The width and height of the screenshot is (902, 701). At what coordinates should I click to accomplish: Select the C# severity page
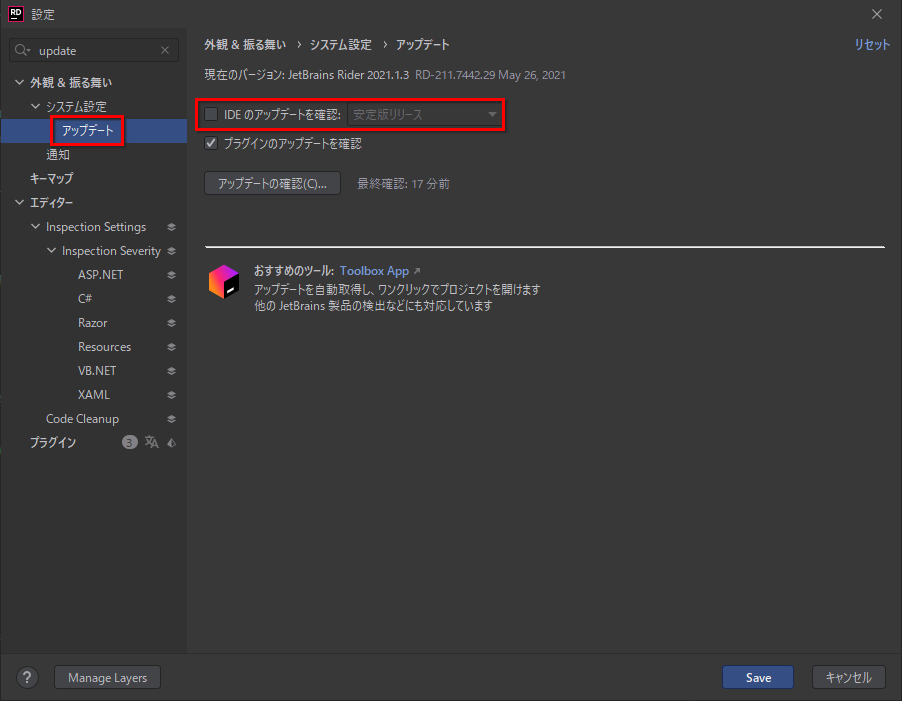[x=85, y=299]
